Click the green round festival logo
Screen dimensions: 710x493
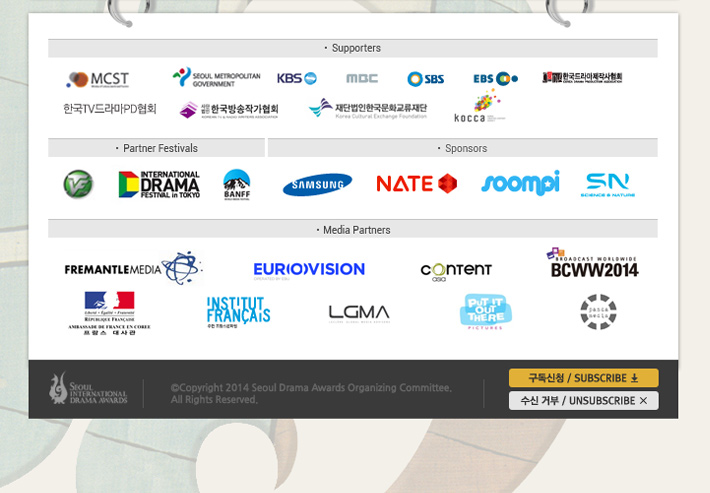click(x=78, y=184)
